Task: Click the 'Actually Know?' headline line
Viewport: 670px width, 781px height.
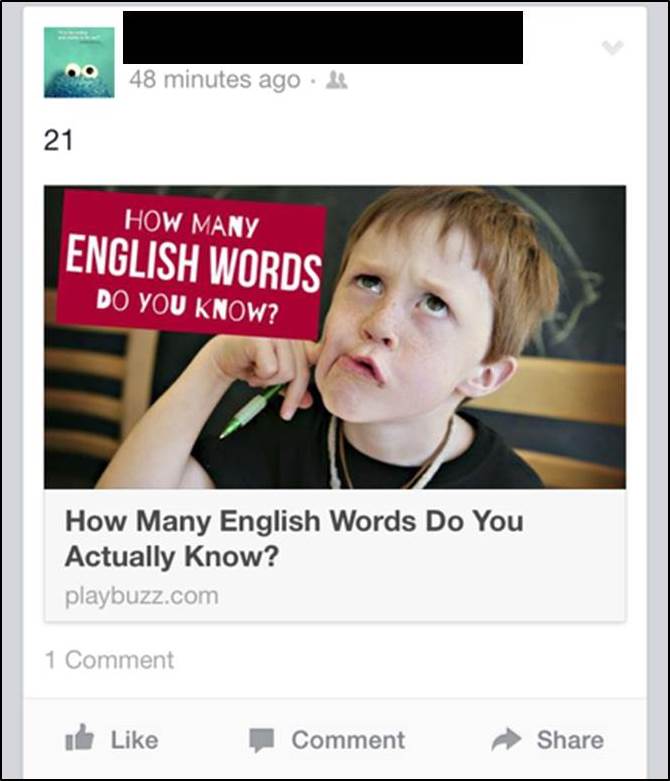Action: 171,557
